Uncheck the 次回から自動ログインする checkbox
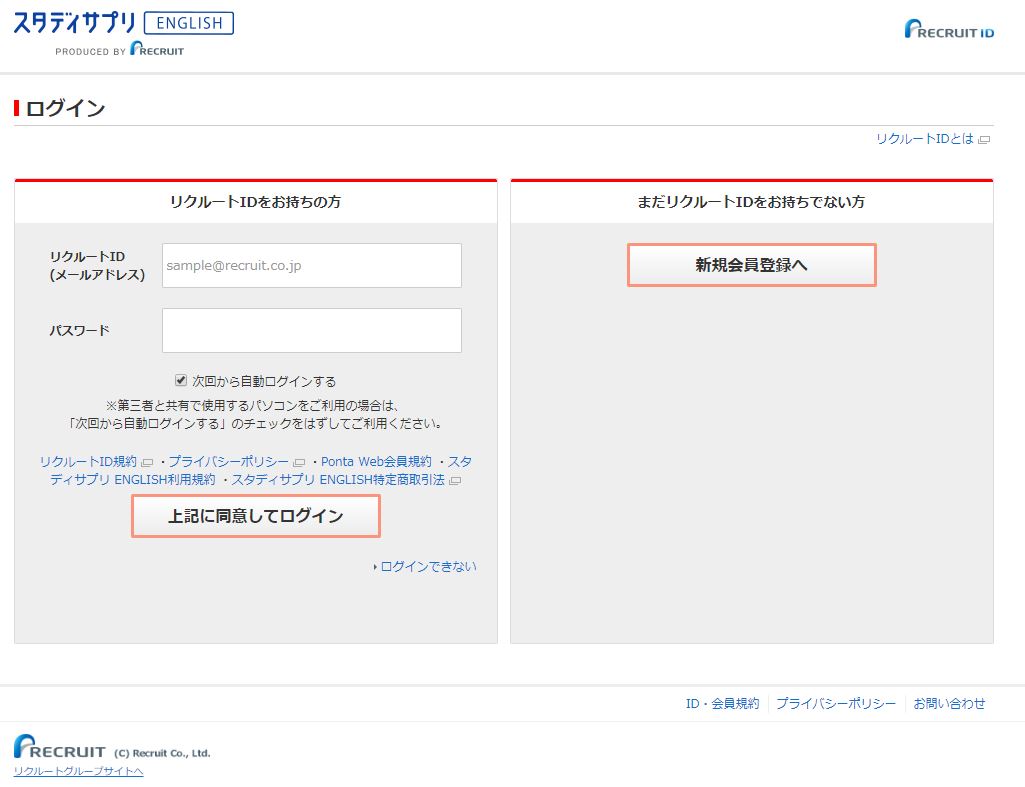 pos(181,380)
